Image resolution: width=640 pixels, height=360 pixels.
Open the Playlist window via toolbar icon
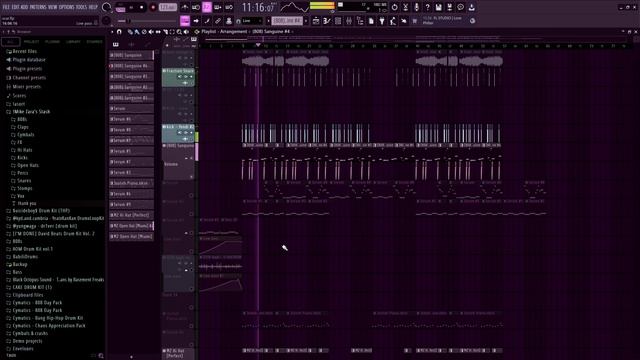316,21
